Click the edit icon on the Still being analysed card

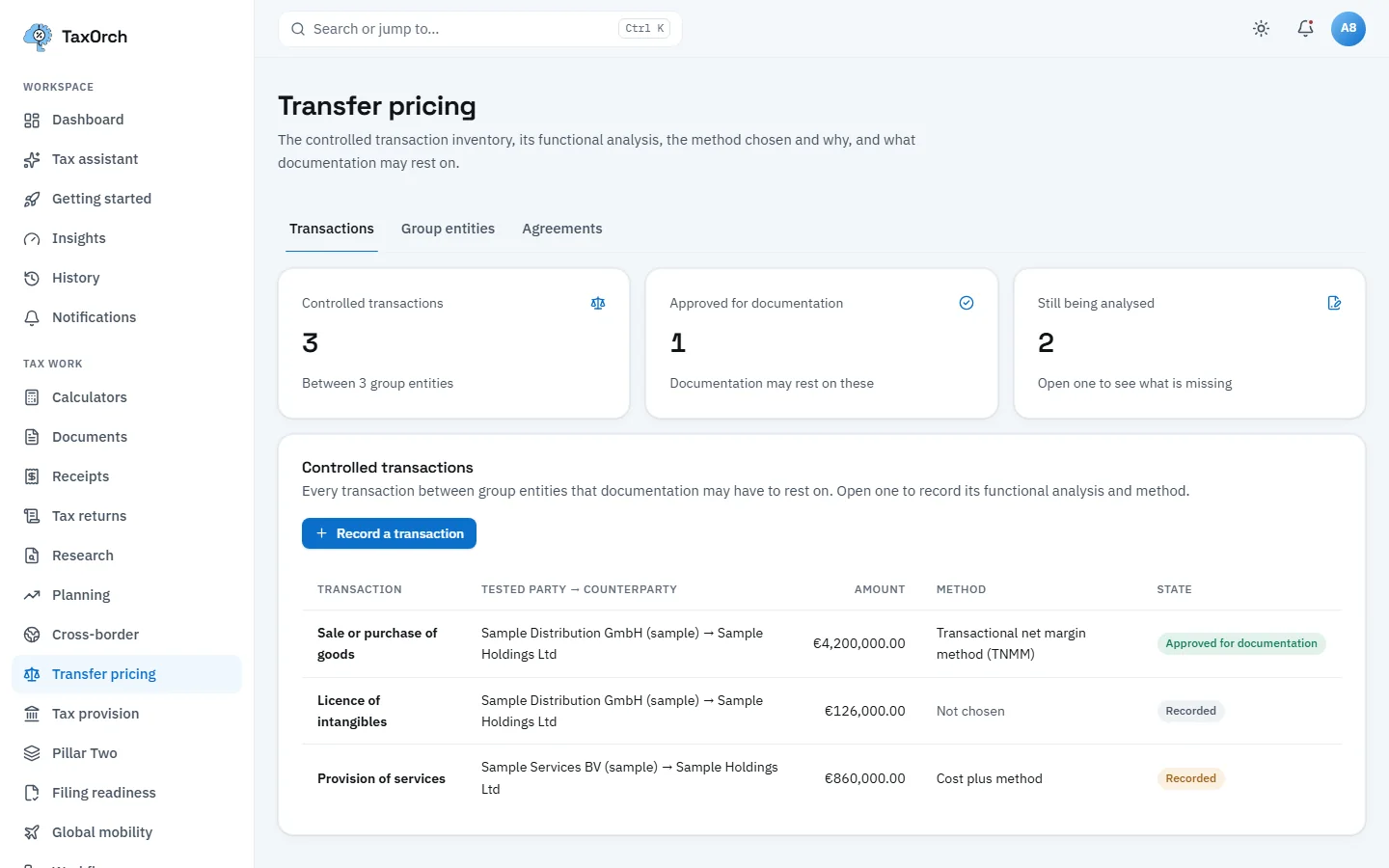coord(1334,303)
